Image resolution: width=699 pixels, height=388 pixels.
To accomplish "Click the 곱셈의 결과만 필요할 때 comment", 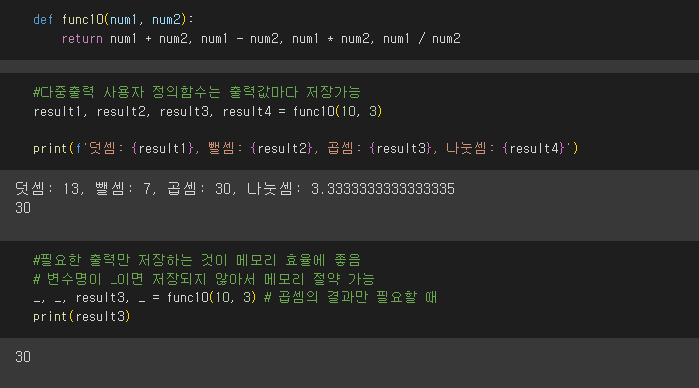I will [x=350, y=297].
